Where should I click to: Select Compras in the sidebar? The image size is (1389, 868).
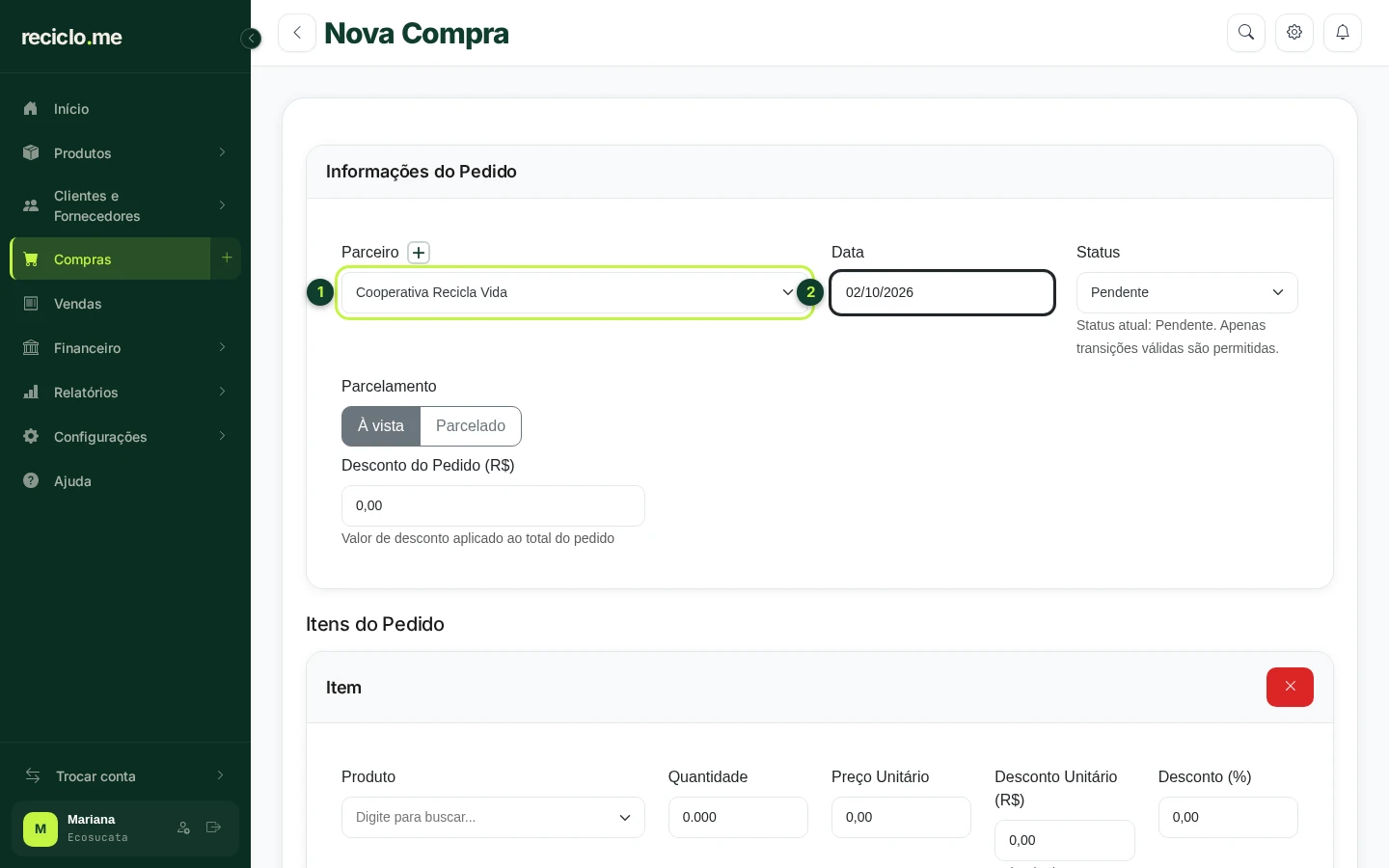tap(110, 258)
